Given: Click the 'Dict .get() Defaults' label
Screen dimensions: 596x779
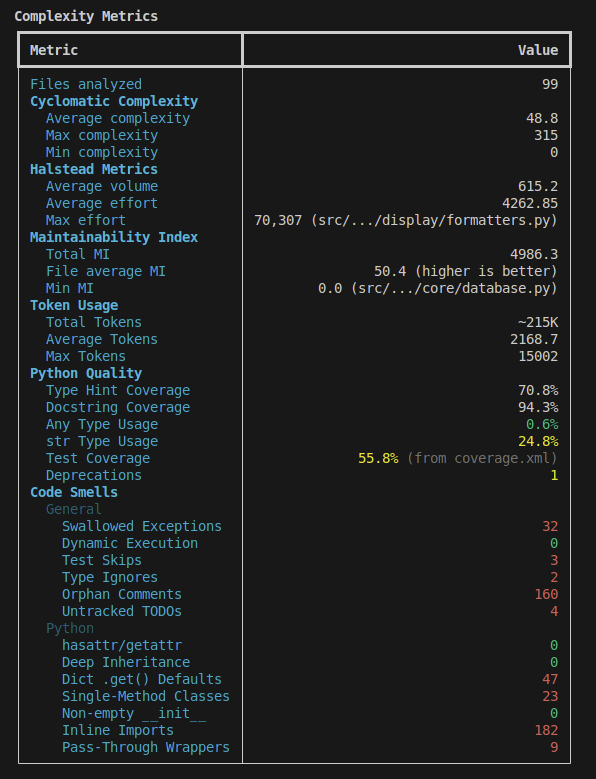Looking at the screenshot, I should pos(142,679).
